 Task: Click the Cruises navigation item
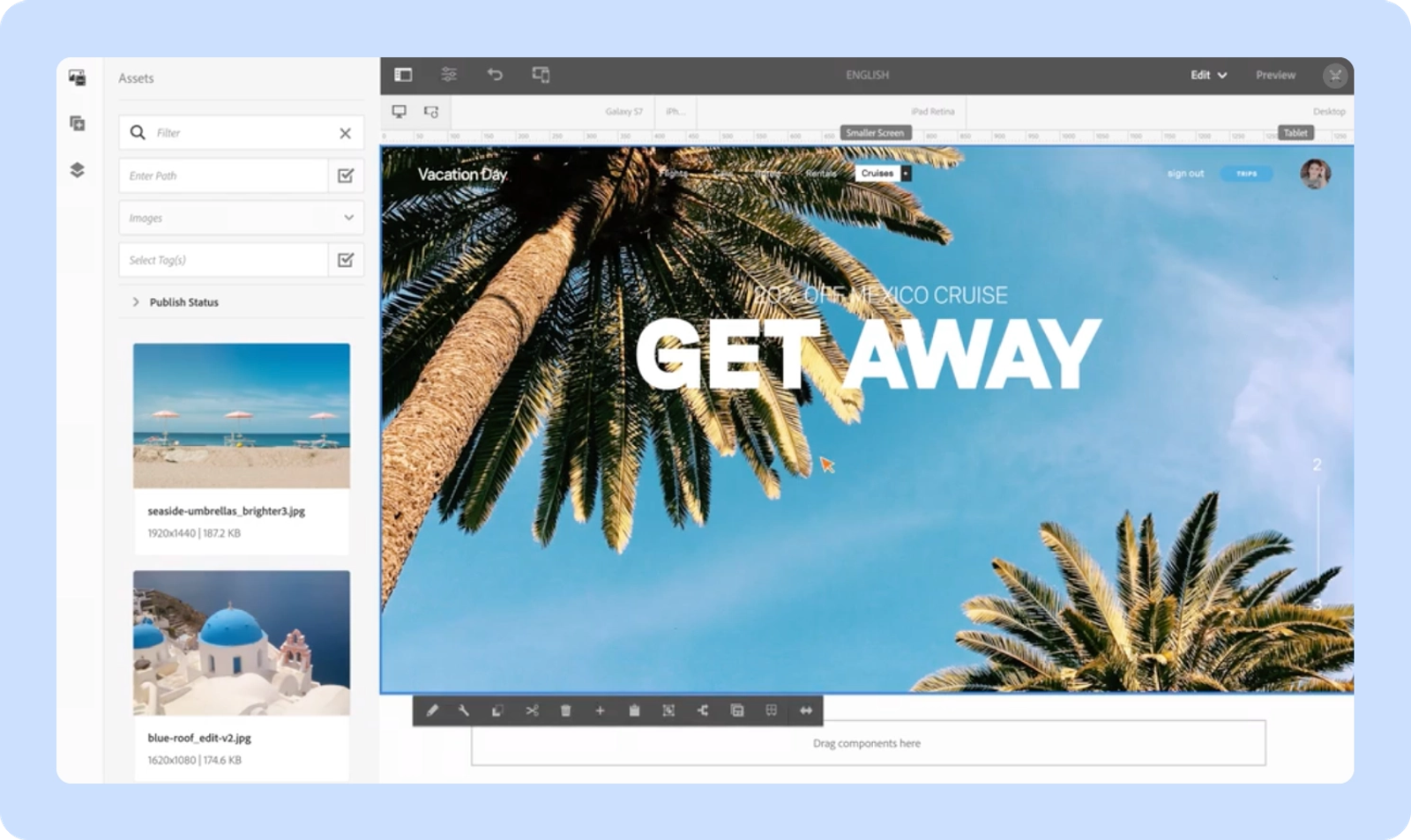click(x=877, y=174)
